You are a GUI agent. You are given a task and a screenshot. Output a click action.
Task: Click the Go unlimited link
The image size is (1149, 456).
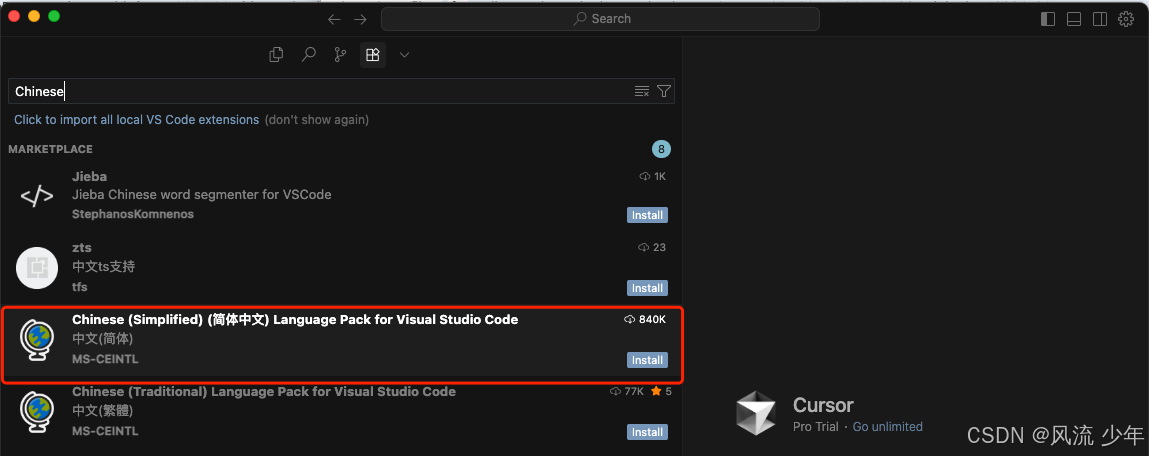pyautogui.click(x=887, y=427)
